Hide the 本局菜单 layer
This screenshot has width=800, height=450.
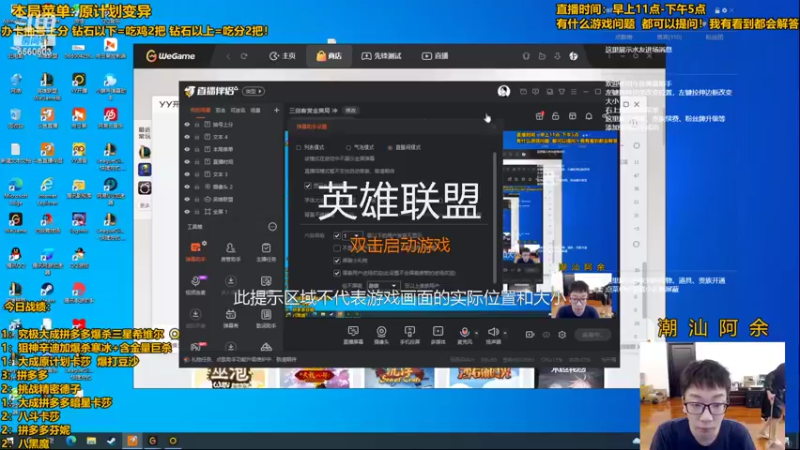tap(187, 149)
